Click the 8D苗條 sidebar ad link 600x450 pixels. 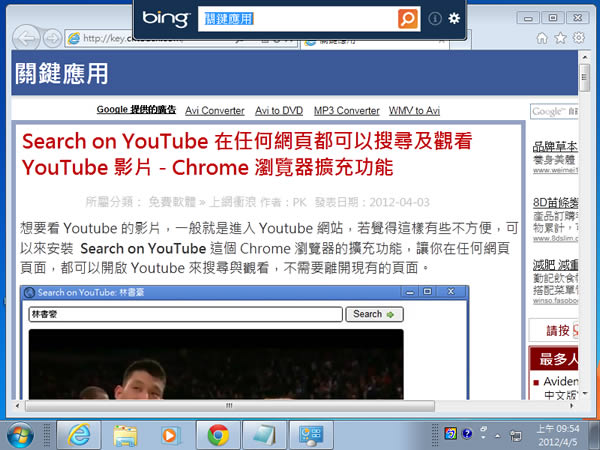(x=555, y=202)
